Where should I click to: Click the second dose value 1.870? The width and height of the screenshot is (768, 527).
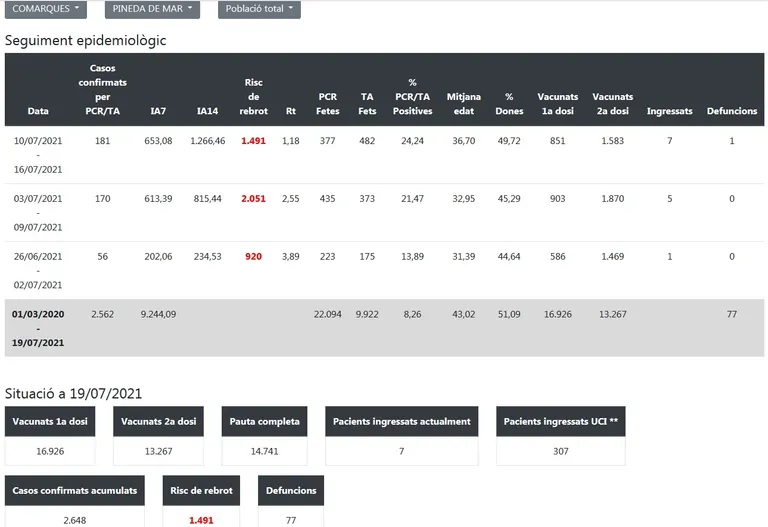(x=612, y=198)
